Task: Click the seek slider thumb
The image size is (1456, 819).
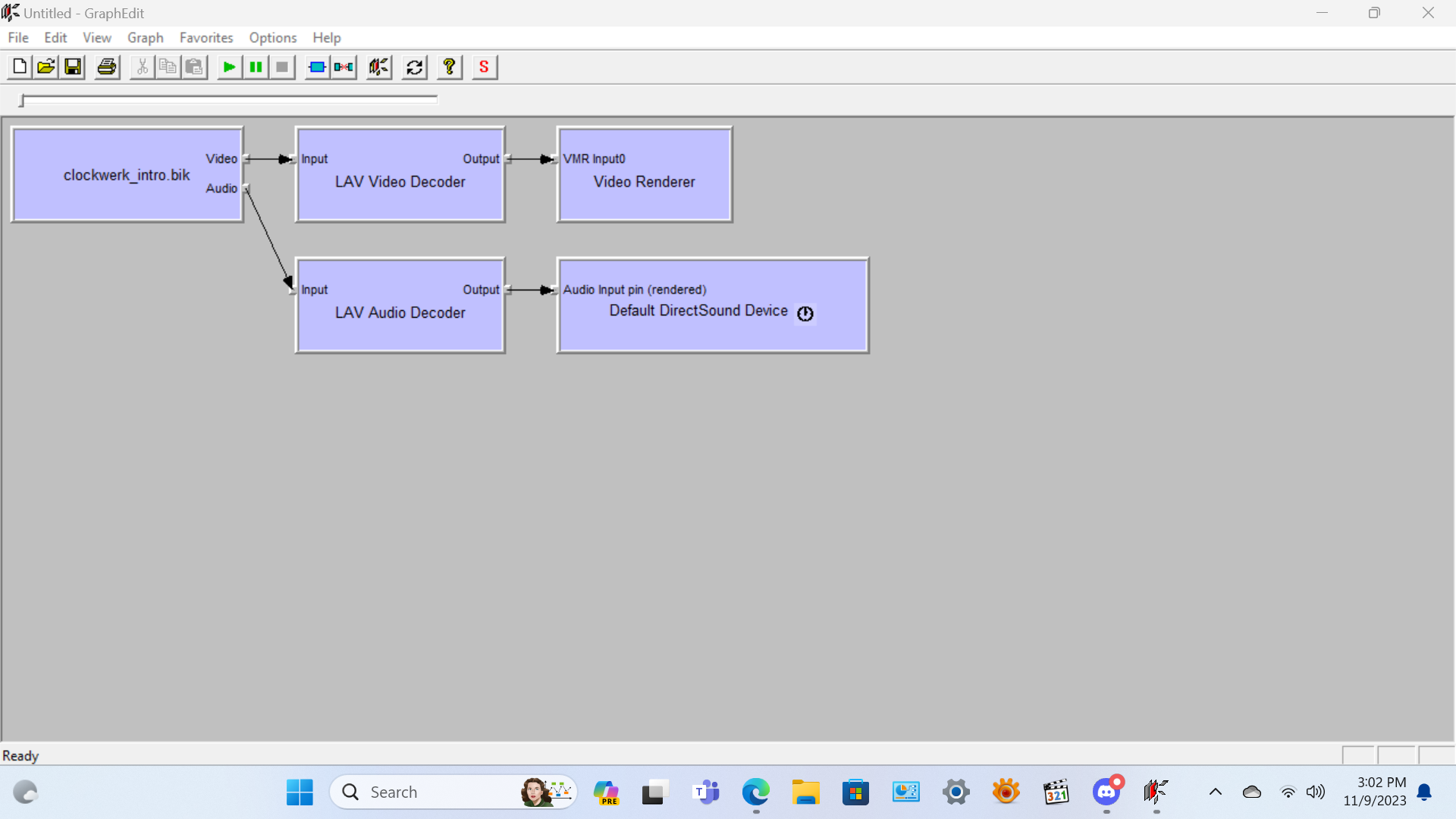Action: [x=22, y=101]
